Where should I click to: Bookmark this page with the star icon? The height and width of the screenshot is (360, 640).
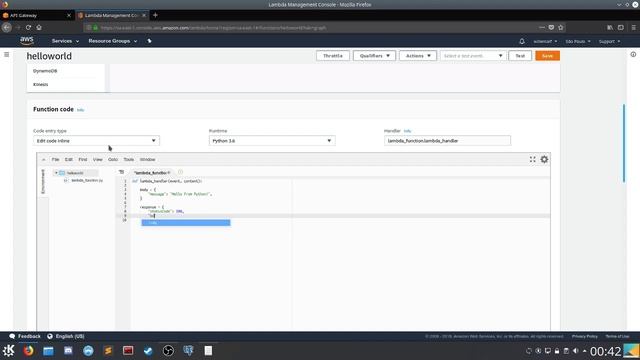[561, 27]
